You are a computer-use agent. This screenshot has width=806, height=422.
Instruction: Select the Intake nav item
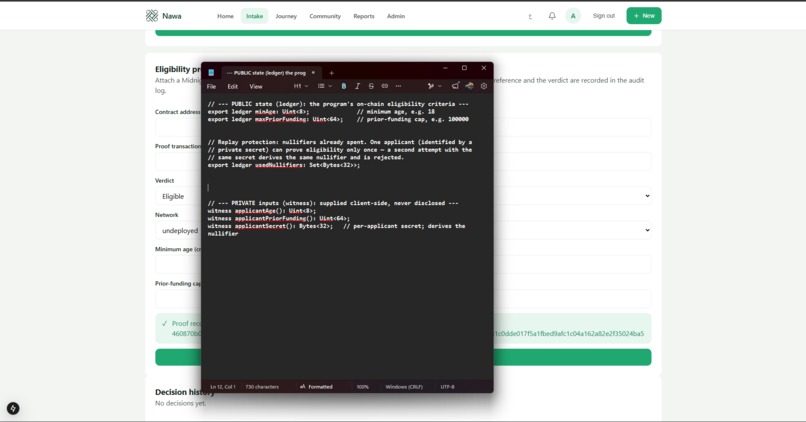coord(254,16)
